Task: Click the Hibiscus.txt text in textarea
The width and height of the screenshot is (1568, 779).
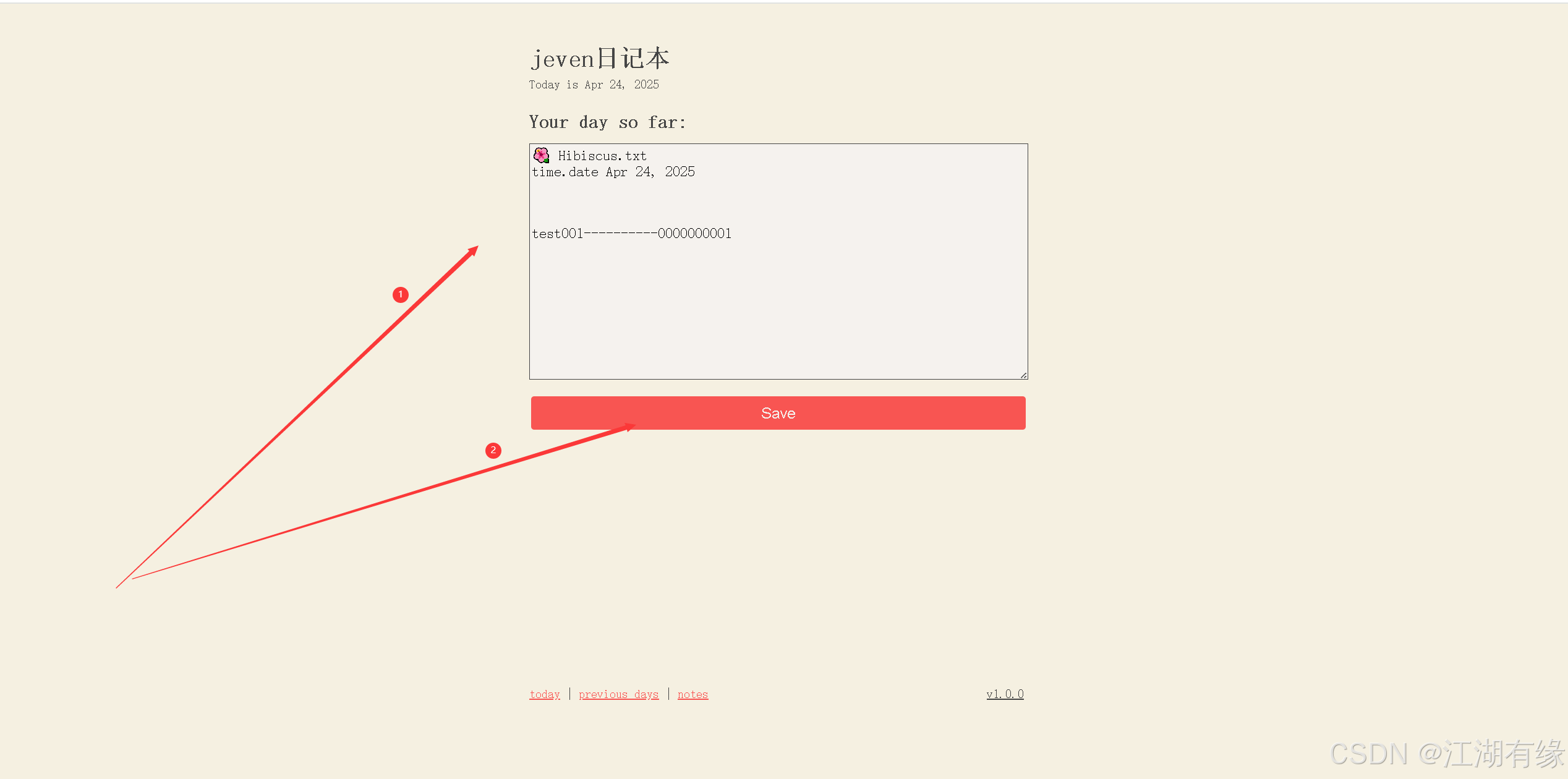Action: pyautogui.click(x=602, y=156)
